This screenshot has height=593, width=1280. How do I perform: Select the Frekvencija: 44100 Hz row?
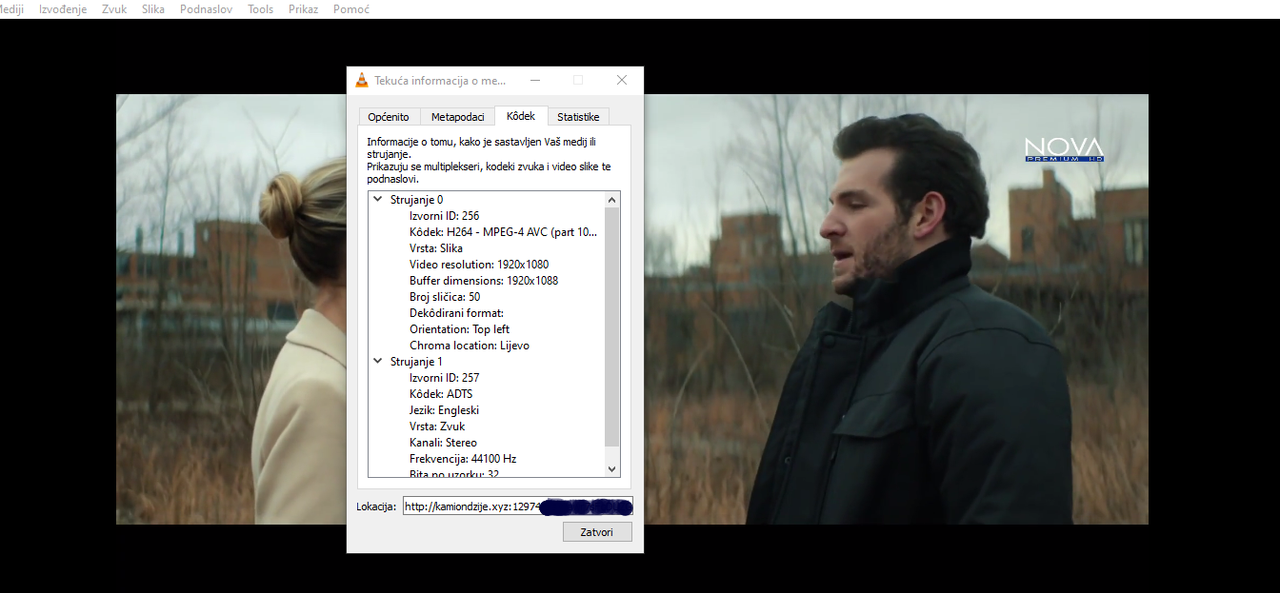[462, 459]
